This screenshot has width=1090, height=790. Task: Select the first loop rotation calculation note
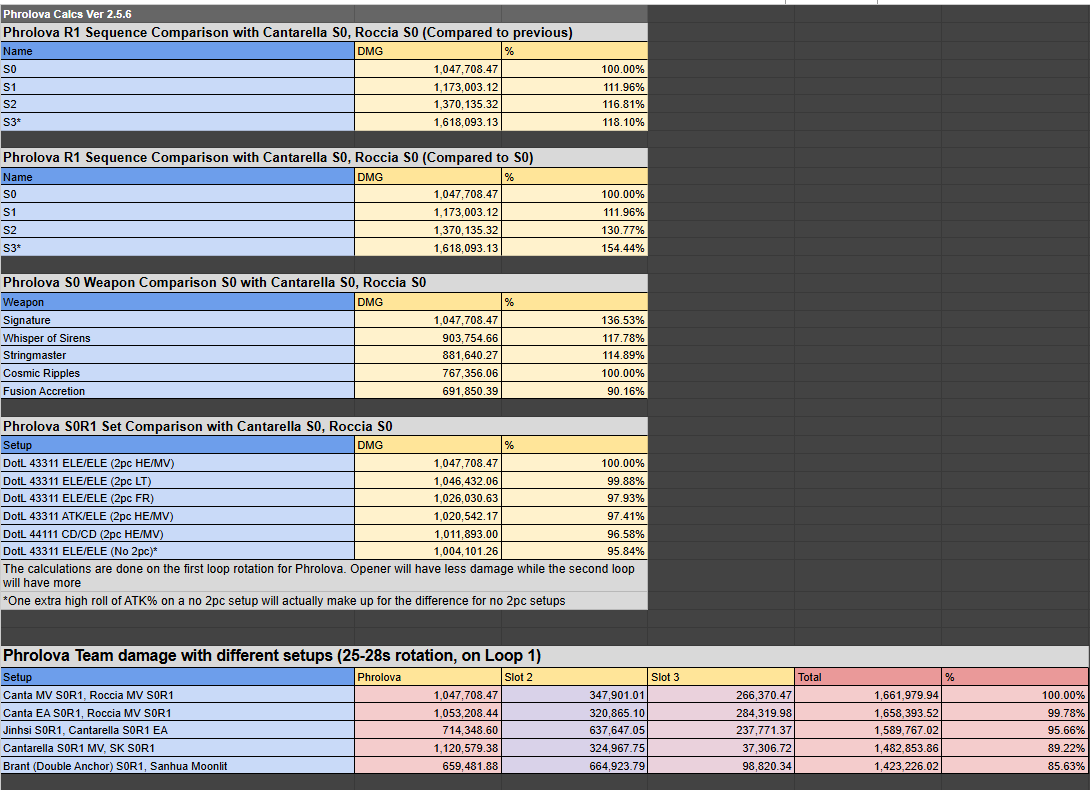[x=324, y=576]
